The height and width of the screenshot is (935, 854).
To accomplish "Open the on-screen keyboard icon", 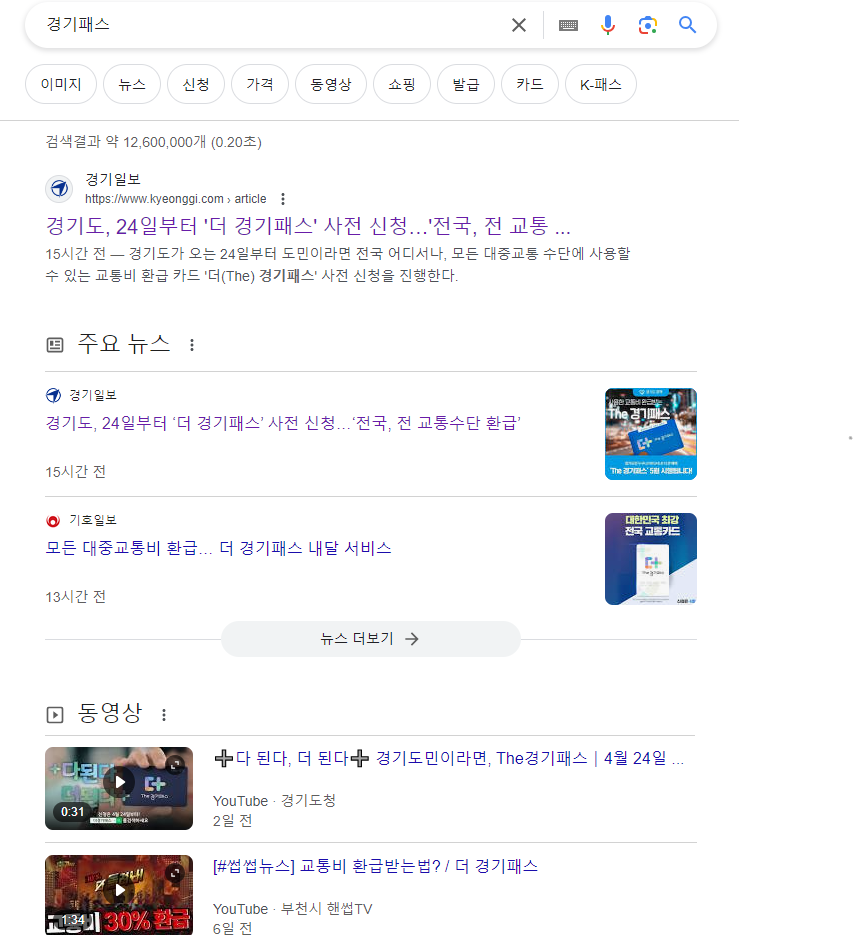I will 568,25.
